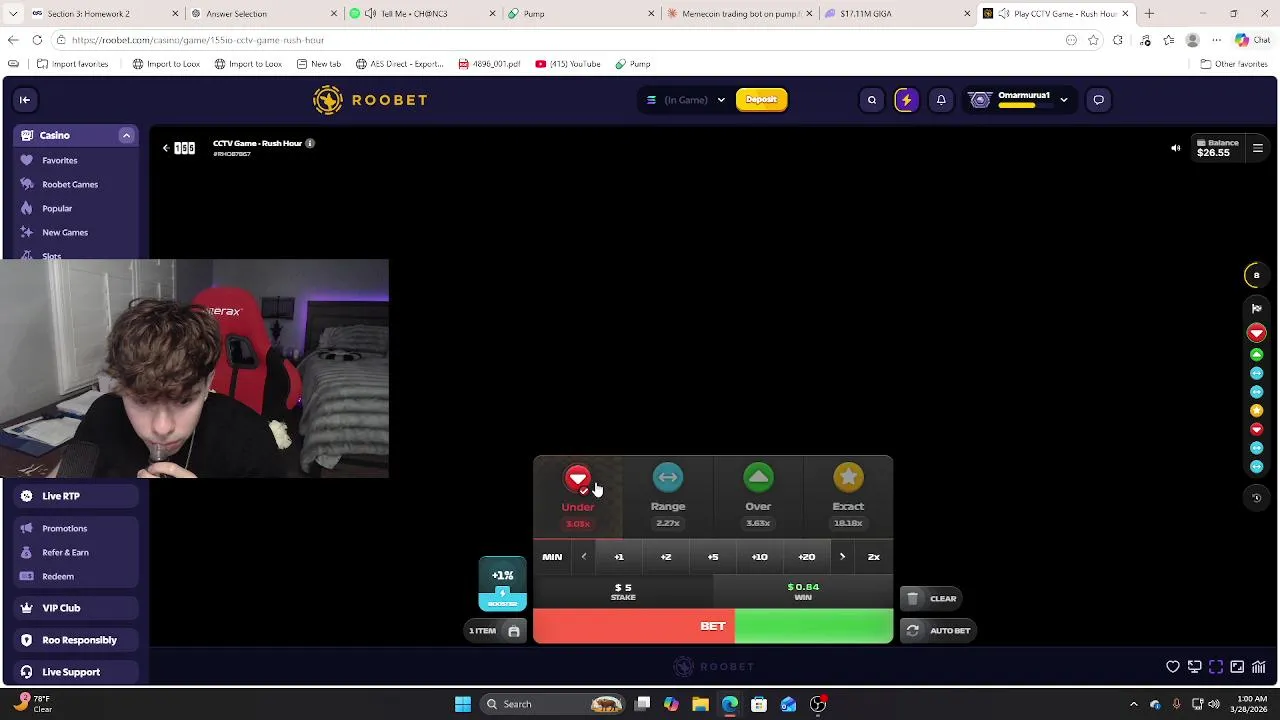Show hidden system tray icons
Image resolution: width=1280 pixels, height=720 pixels.
pos(1133,704)
